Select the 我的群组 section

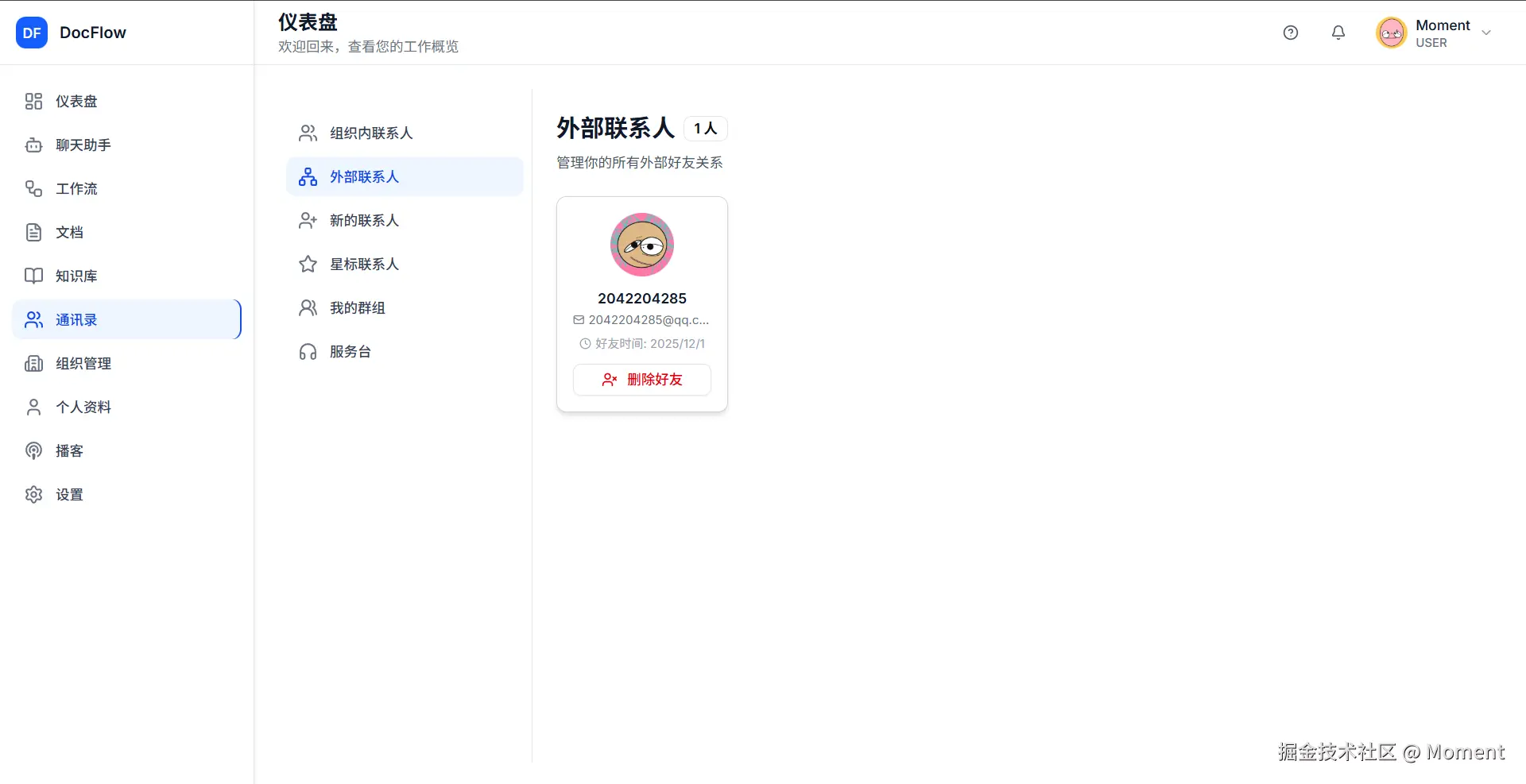point(355,307)
